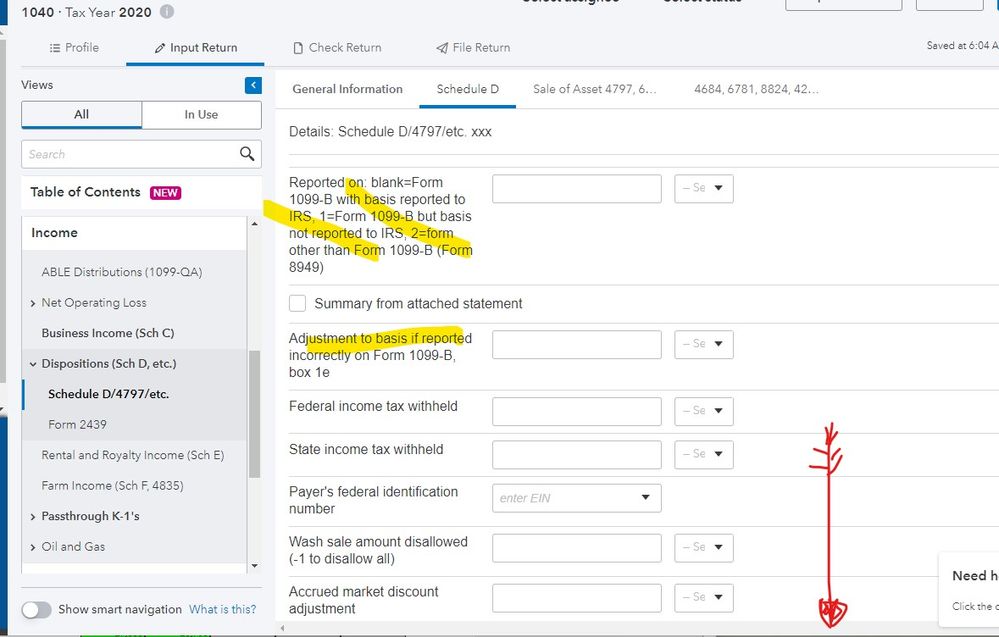This screenshot has height=637, width=999.
Task: Collapse the Views panel with the blue arrow
Action: [253, 86]
